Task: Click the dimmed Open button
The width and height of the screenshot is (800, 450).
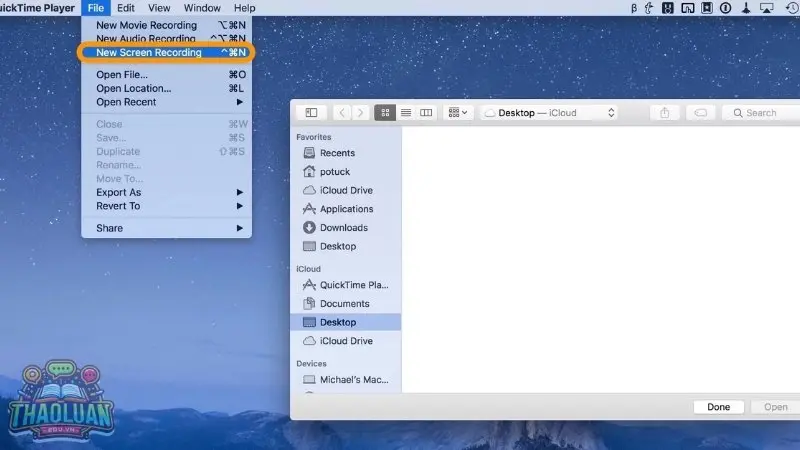Action: [x=776, y=407]
